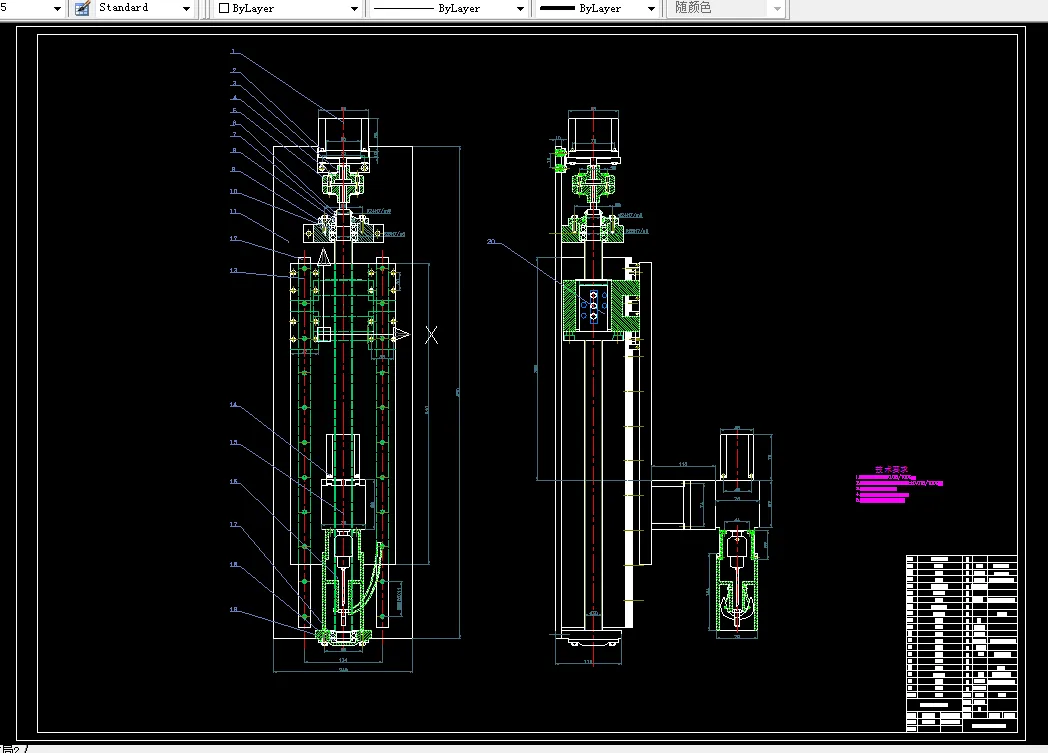This screenshot has width=1048, height=753.
Task: Select the title block parts list table
Action: pyautogui.click(x=961, y=643)
